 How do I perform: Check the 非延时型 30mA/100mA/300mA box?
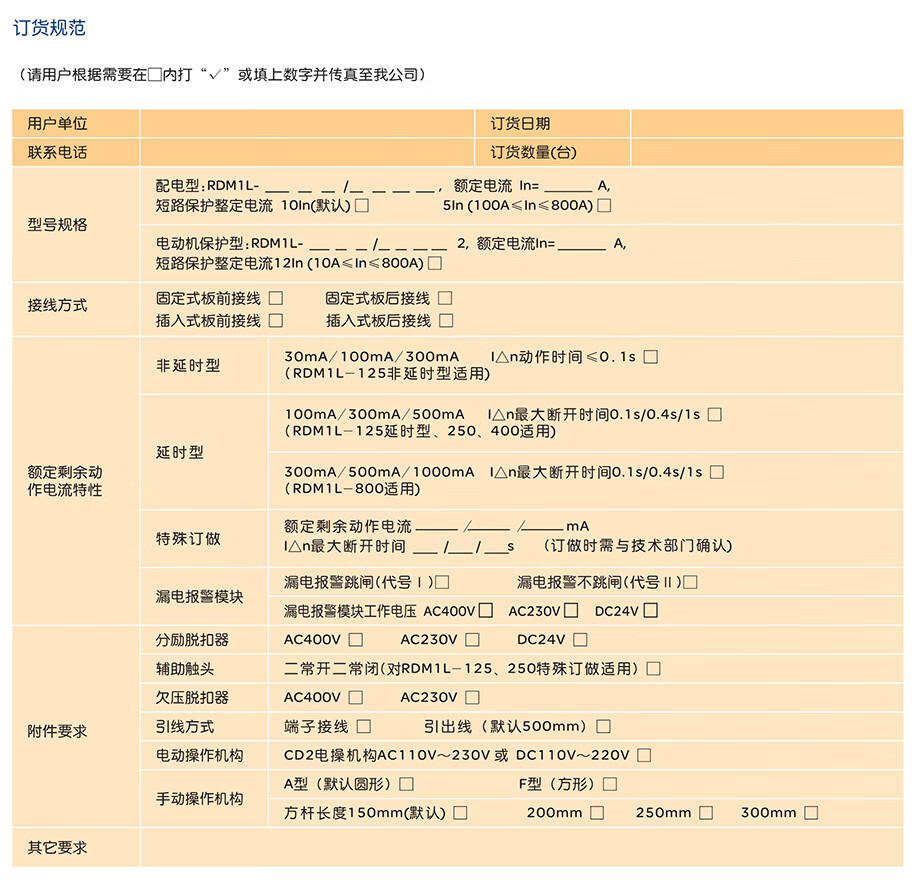pyautogui.click(x=651, y=357)
